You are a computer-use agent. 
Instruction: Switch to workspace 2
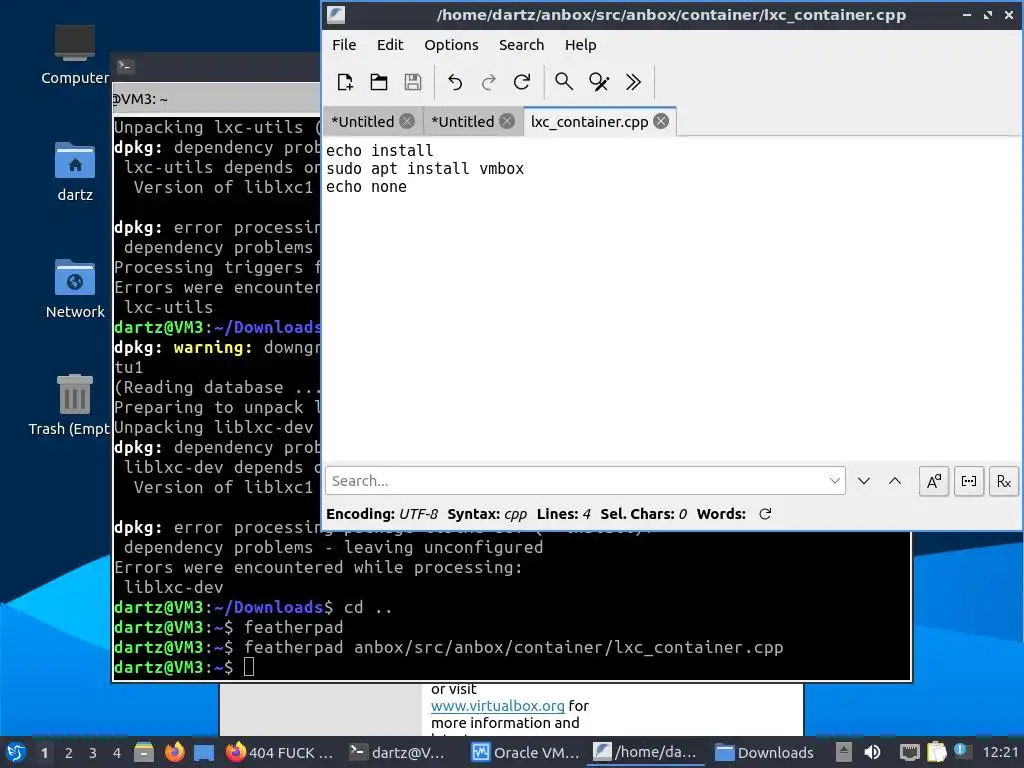69,753
